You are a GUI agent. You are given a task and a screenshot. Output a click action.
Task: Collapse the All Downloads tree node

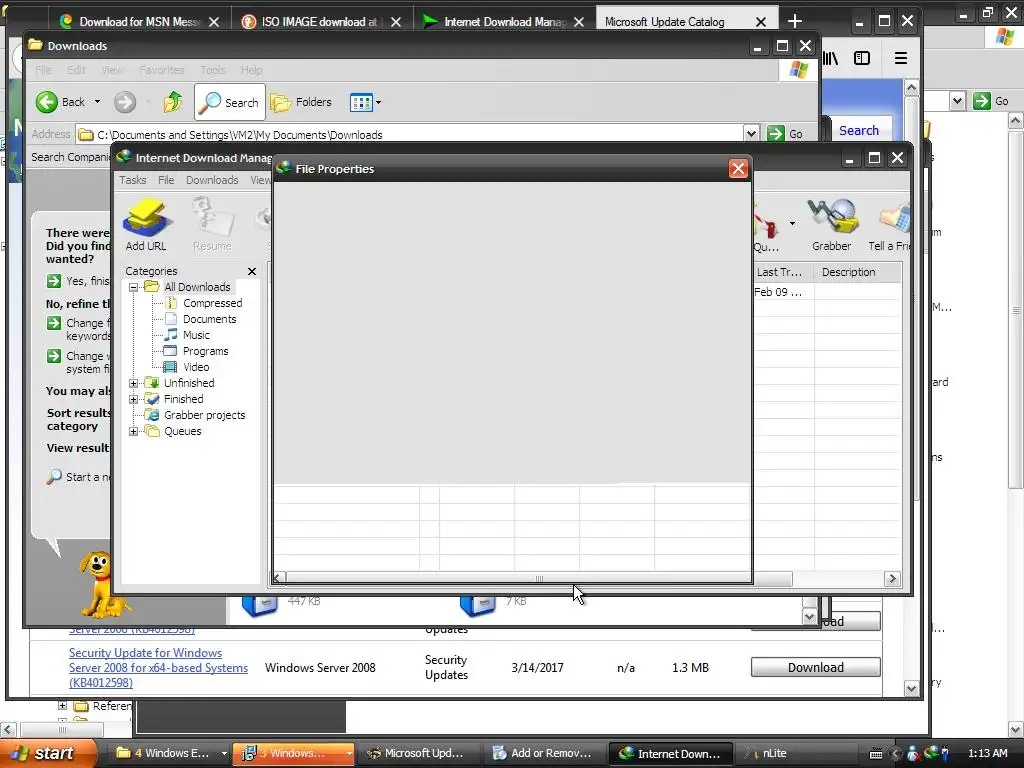pos(133,287)
